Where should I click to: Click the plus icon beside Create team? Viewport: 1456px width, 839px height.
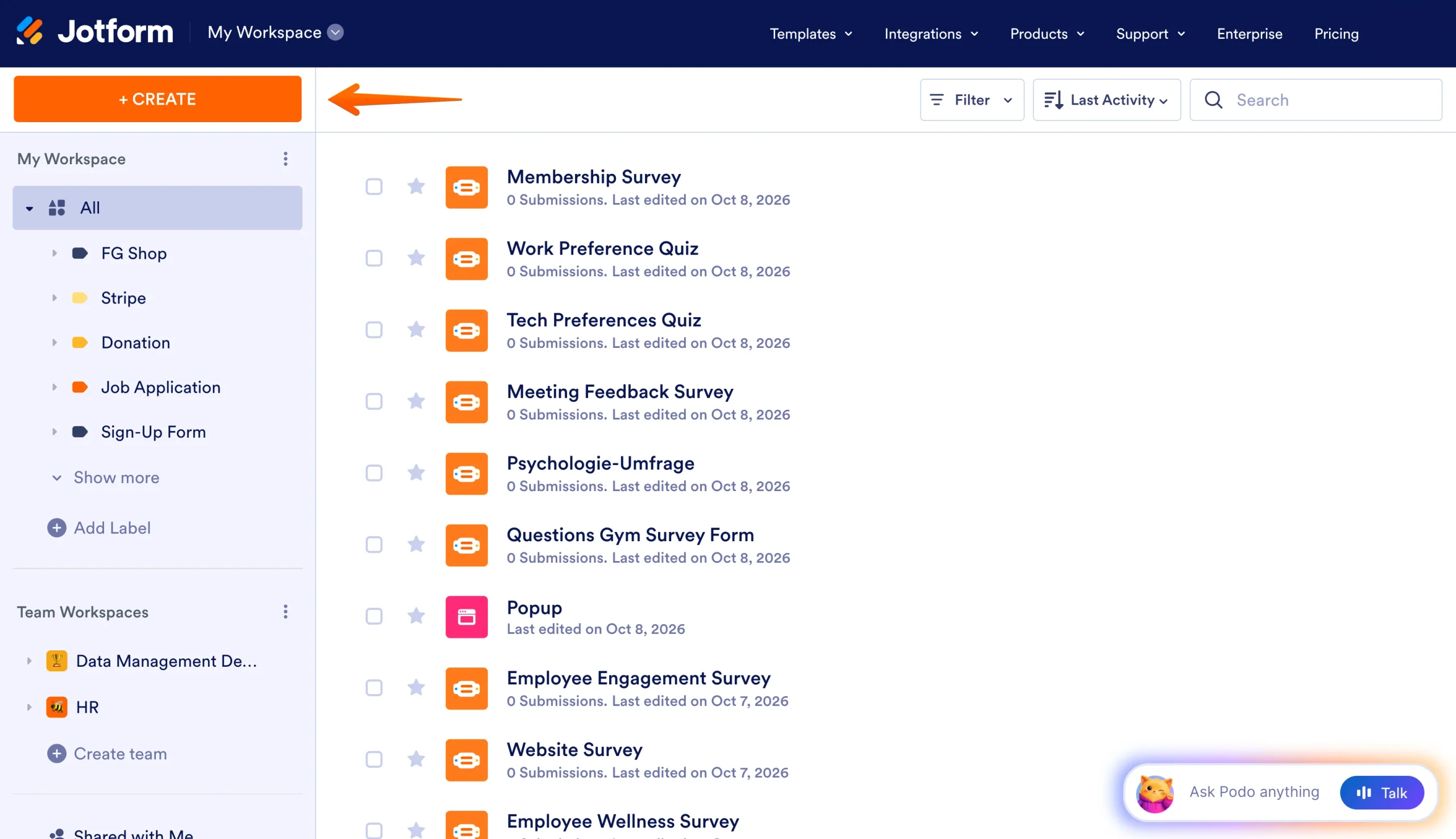tap(56, 754)
